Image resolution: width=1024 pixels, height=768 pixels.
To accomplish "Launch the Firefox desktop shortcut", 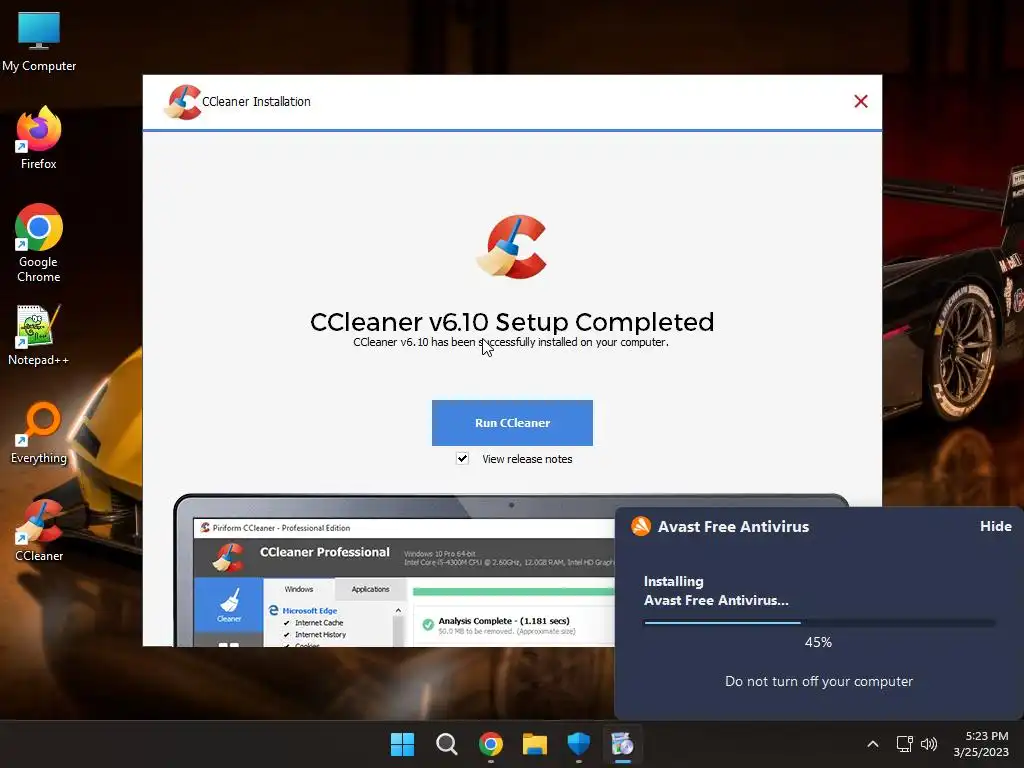I will click(x=39, y=138).
